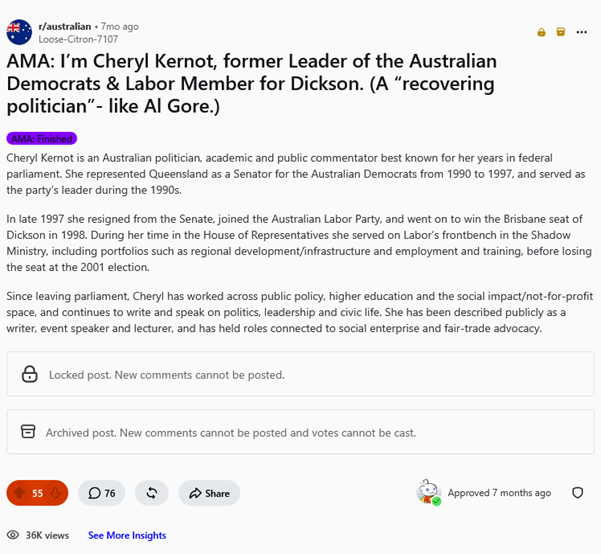The height and width of the screenshot is (554, 601).
Task: Click the Approved 7 months ago label
Action: pos(499,493)
